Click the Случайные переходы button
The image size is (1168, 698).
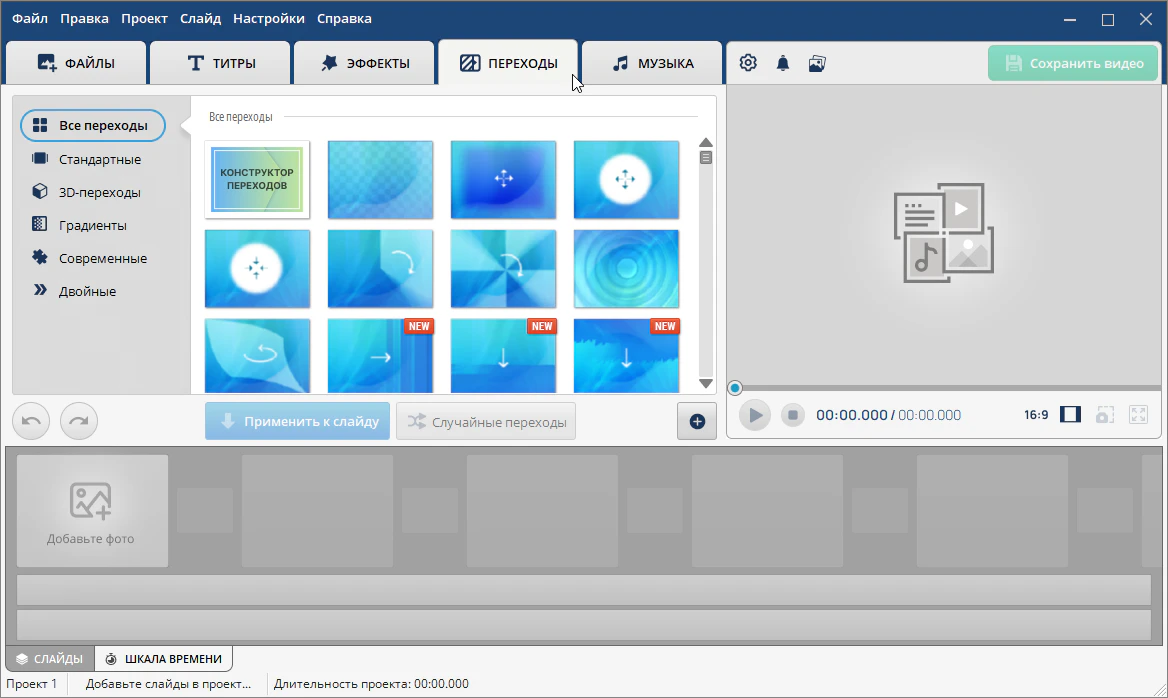486,422
